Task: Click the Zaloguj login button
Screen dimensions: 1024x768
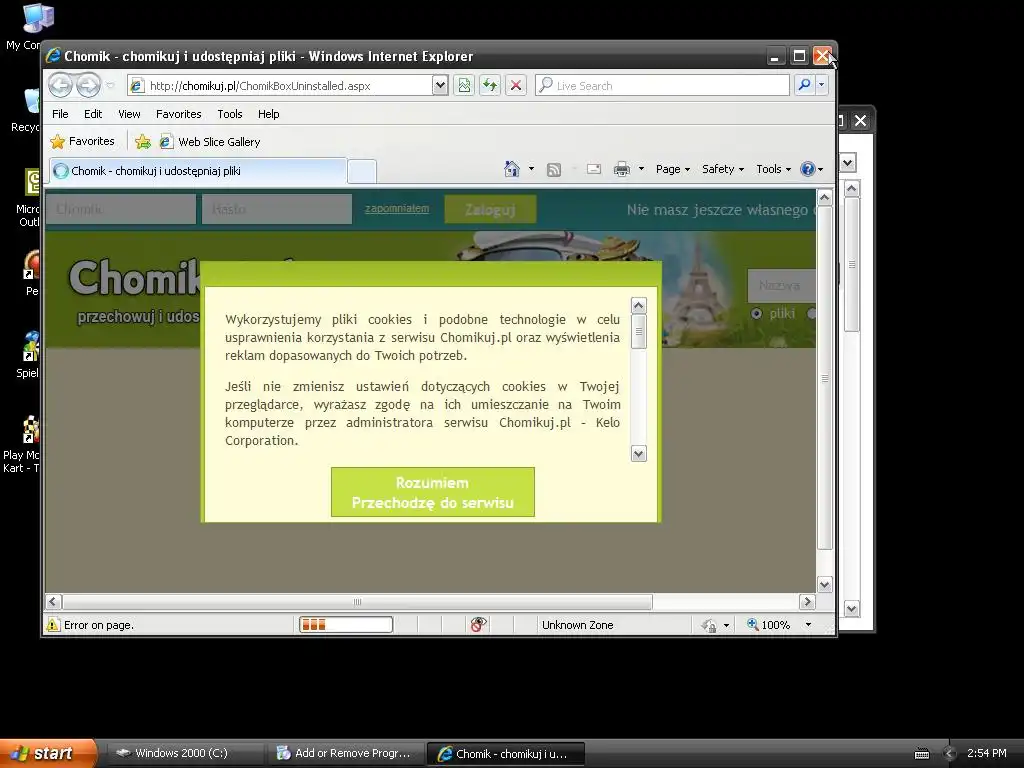Action: 490,210
